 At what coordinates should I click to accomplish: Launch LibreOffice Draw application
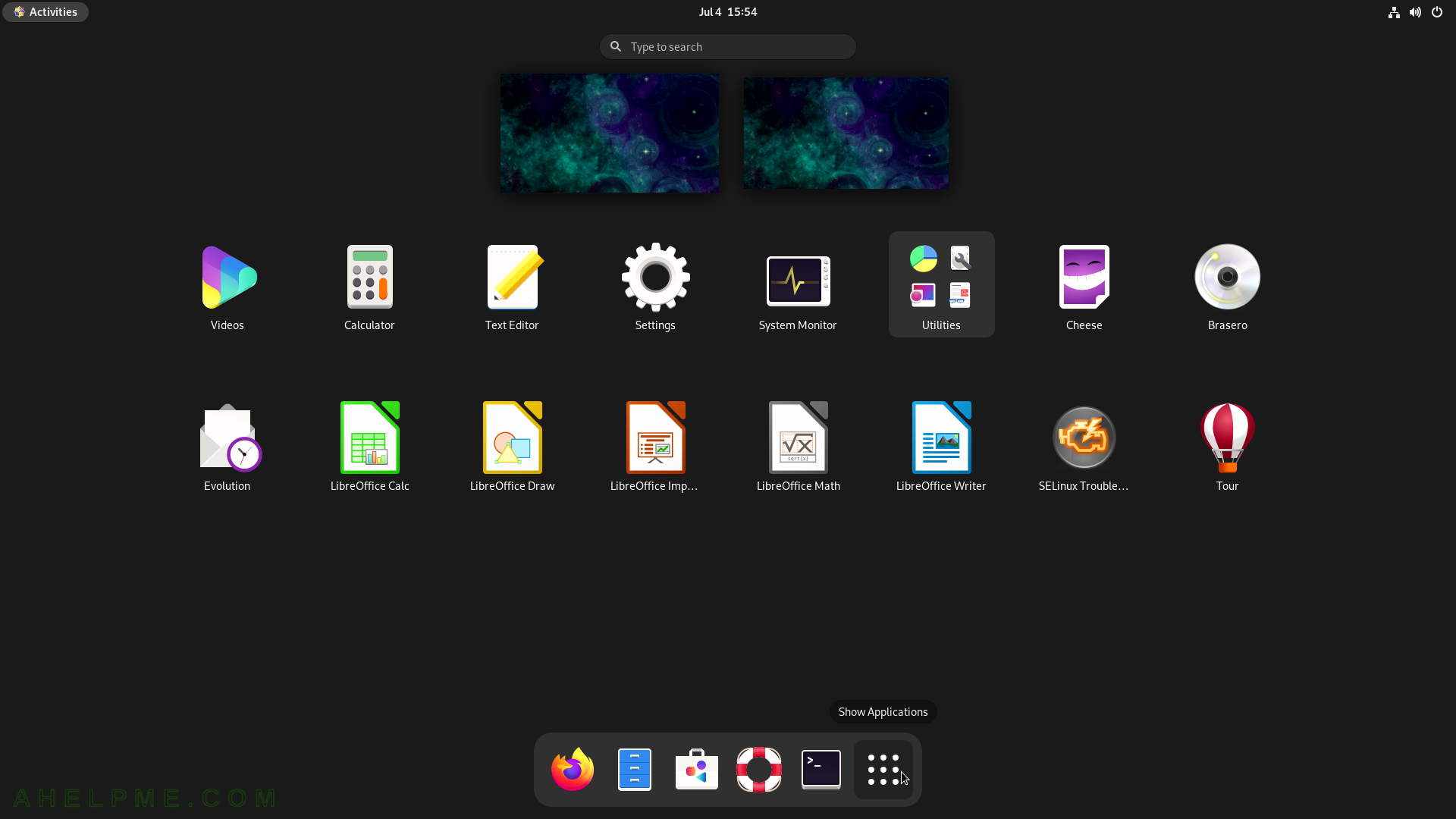pyautogui.click(x=513, y=437)
